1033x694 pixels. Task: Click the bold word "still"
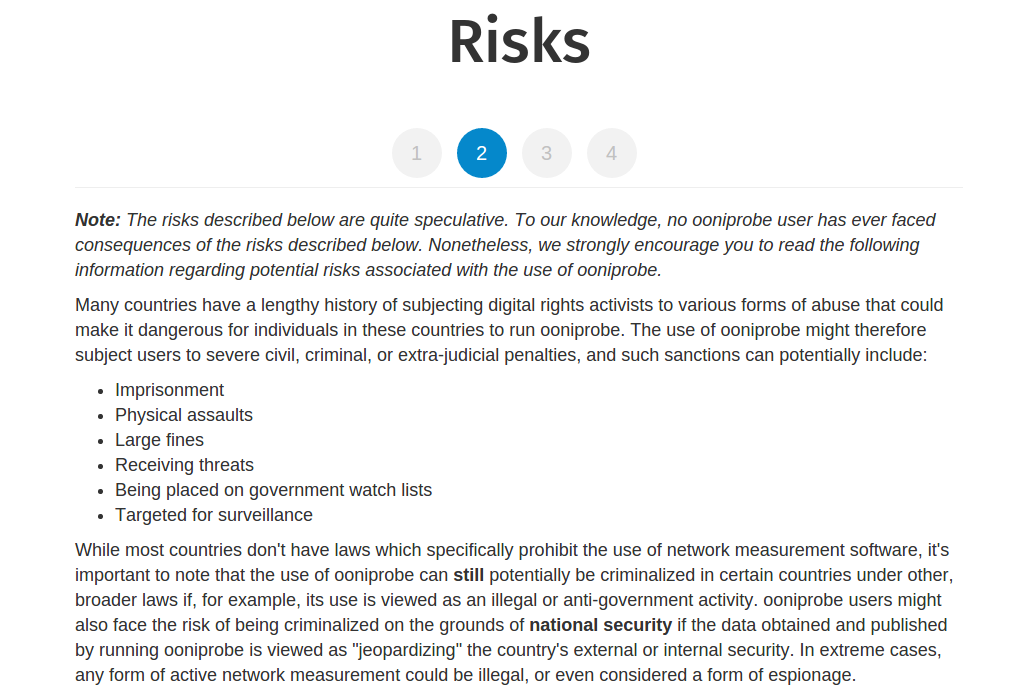click(468, 575)
